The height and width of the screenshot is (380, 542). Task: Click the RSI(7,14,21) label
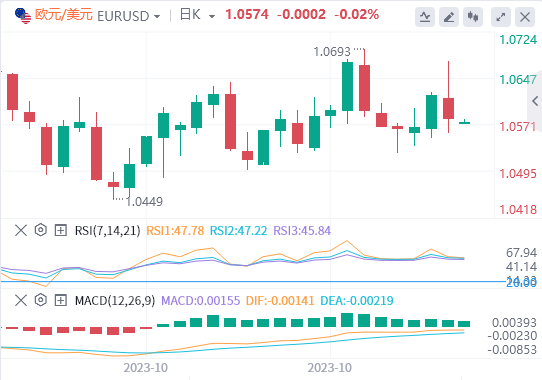pyautogui.click(x=108, y=231)
